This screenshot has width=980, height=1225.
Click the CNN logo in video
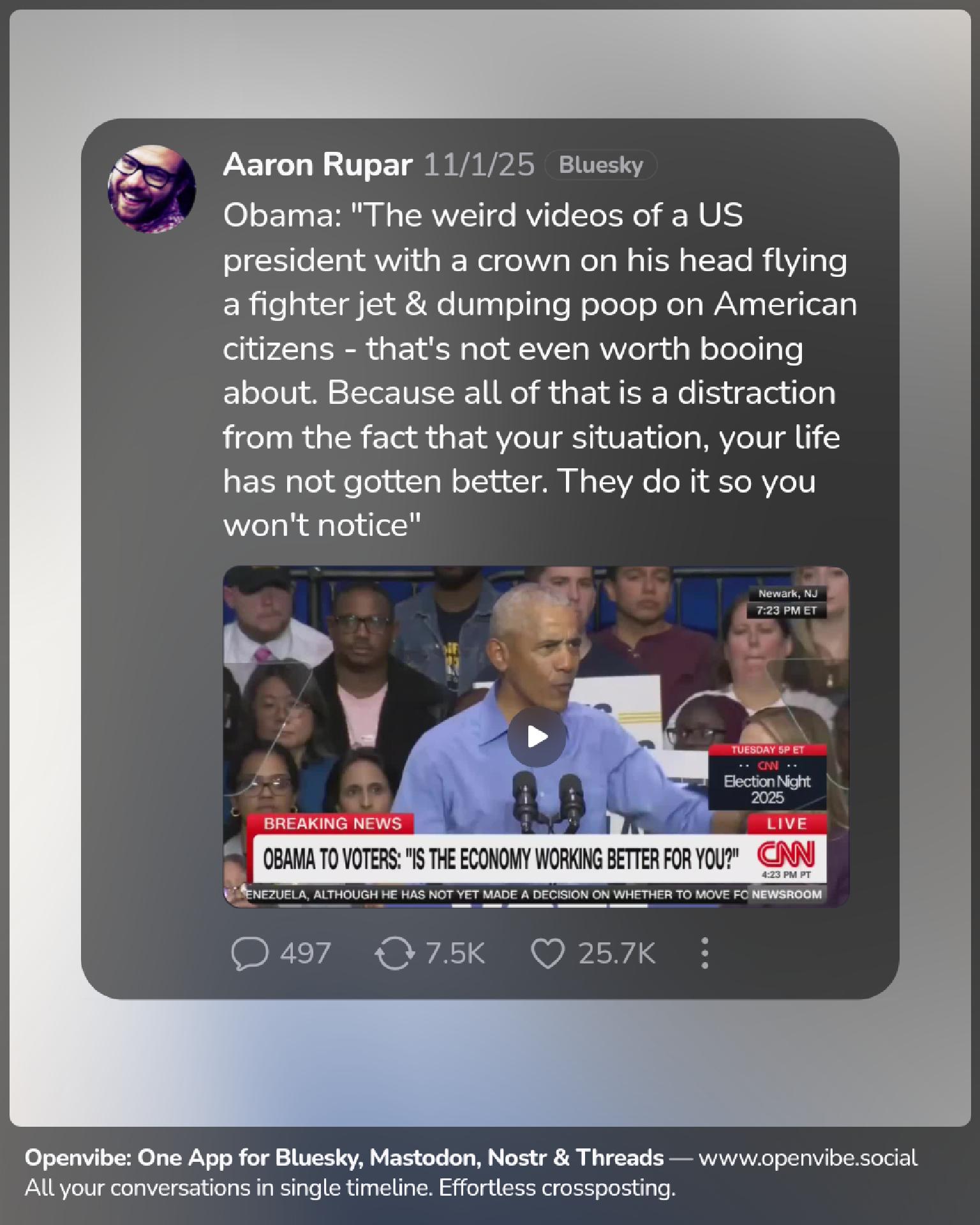785,854
